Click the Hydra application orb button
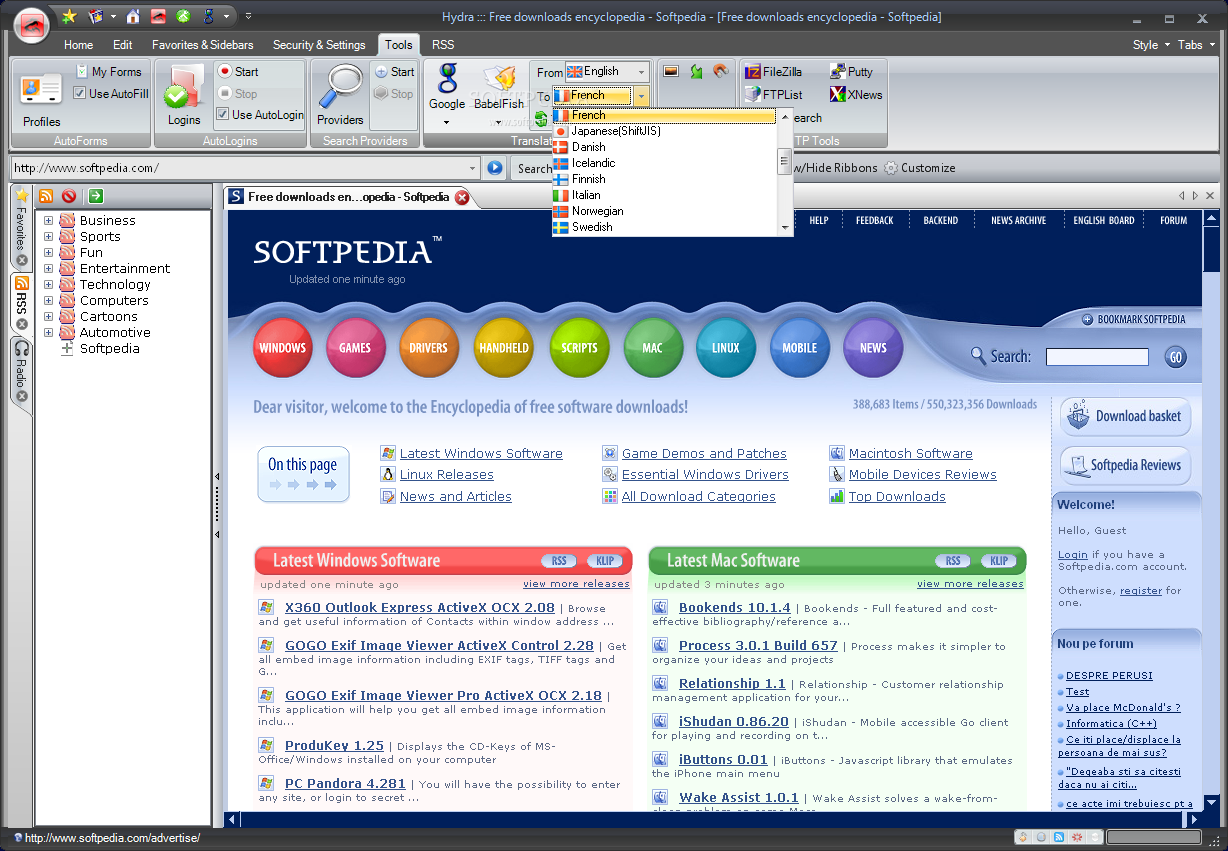 click(x=33, y=24)
